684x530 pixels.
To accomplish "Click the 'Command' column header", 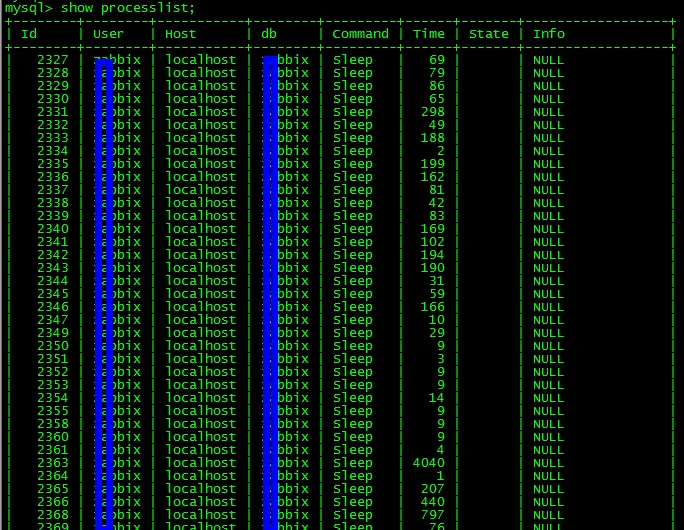I will pos(360,34).
